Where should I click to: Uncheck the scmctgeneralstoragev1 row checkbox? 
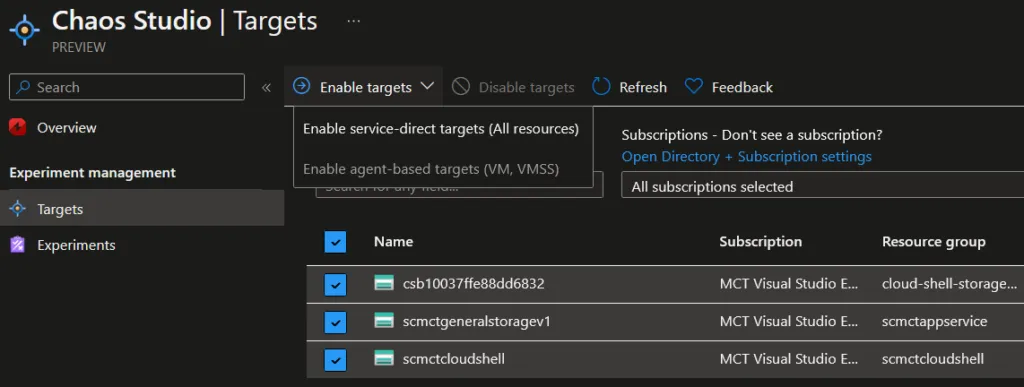pyautogui.click(x=335, y=322)
